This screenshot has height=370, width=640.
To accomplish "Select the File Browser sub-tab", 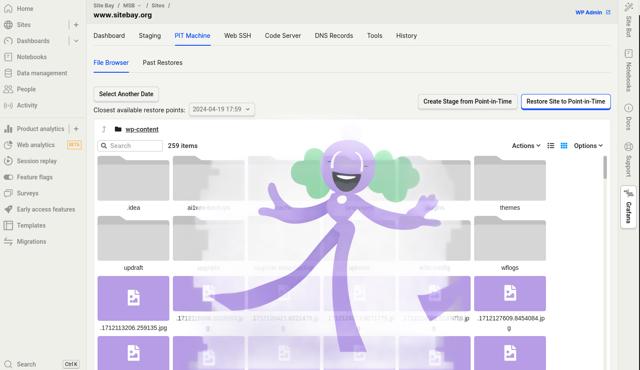I will click(111, 63).
